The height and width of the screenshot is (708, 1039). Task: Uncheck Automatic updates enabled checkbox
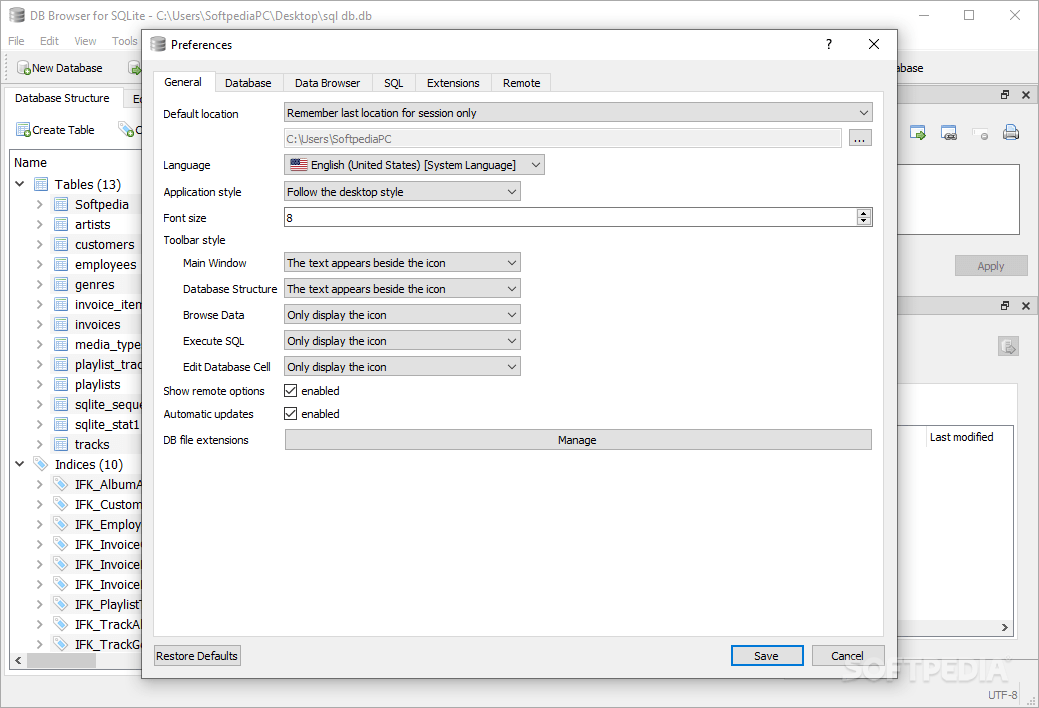coord(290,414)
